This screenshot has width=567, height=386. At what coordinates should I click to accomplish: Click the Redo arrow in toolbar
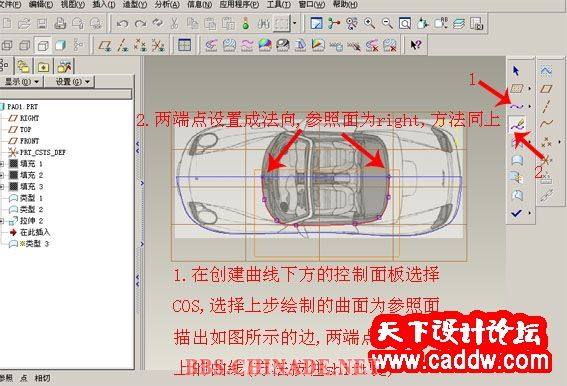click(140, 24)
